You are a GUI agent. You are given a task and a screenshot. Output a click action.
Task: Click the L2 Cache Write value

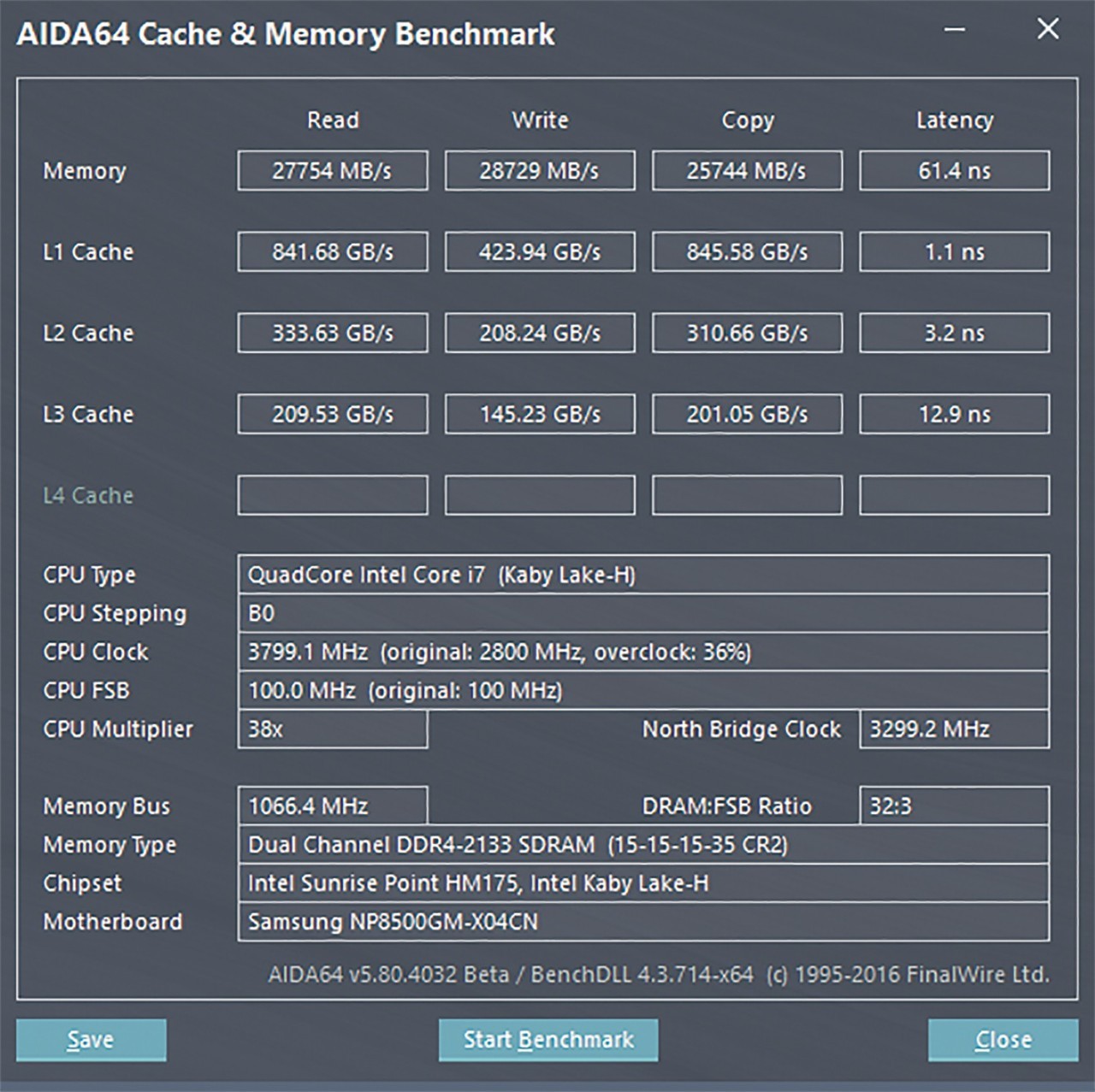540,334
